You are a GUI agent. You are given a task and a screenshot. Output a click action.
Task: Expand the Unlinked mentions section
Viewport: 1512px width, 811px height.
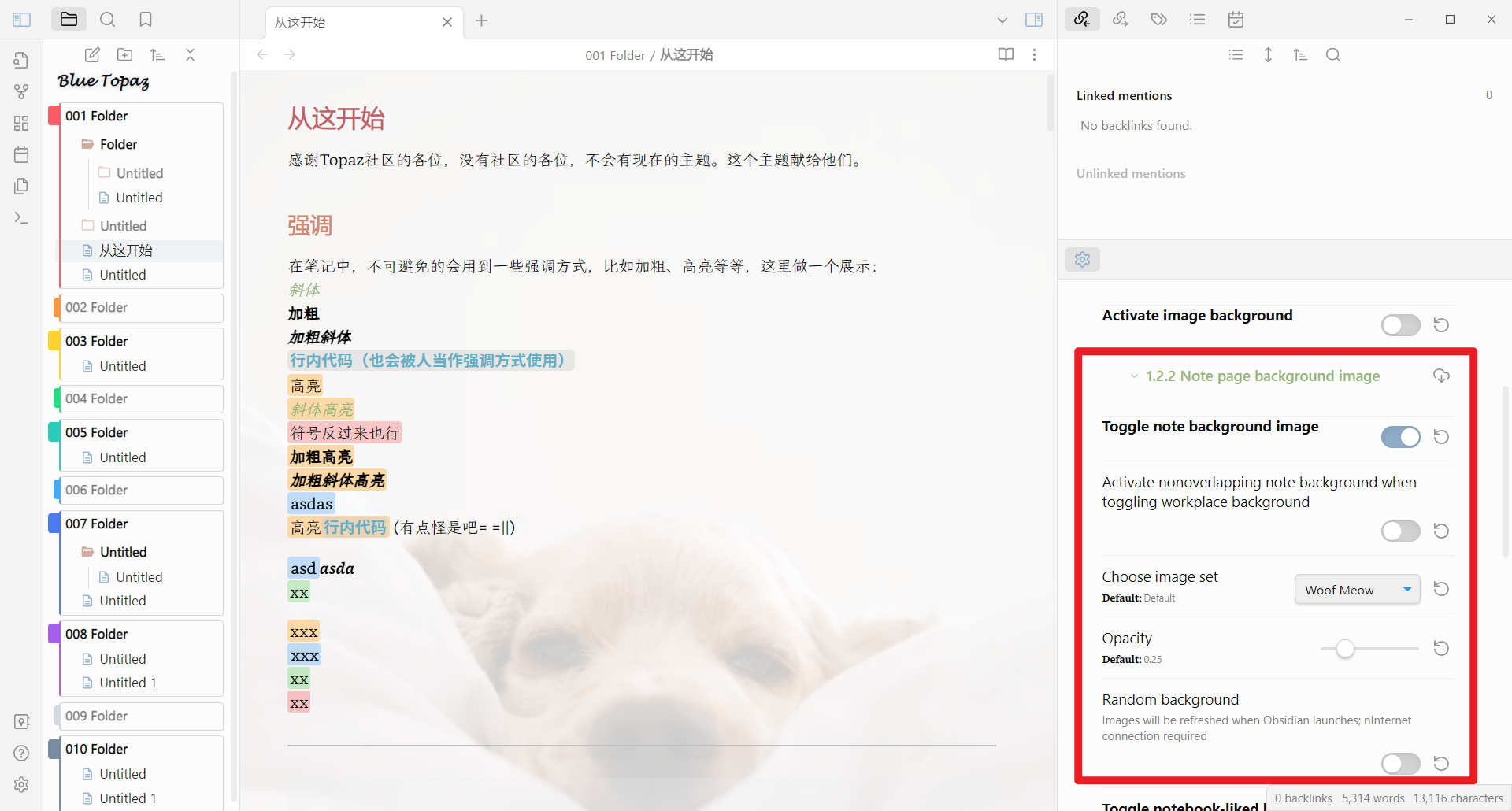click(1131, 173)
